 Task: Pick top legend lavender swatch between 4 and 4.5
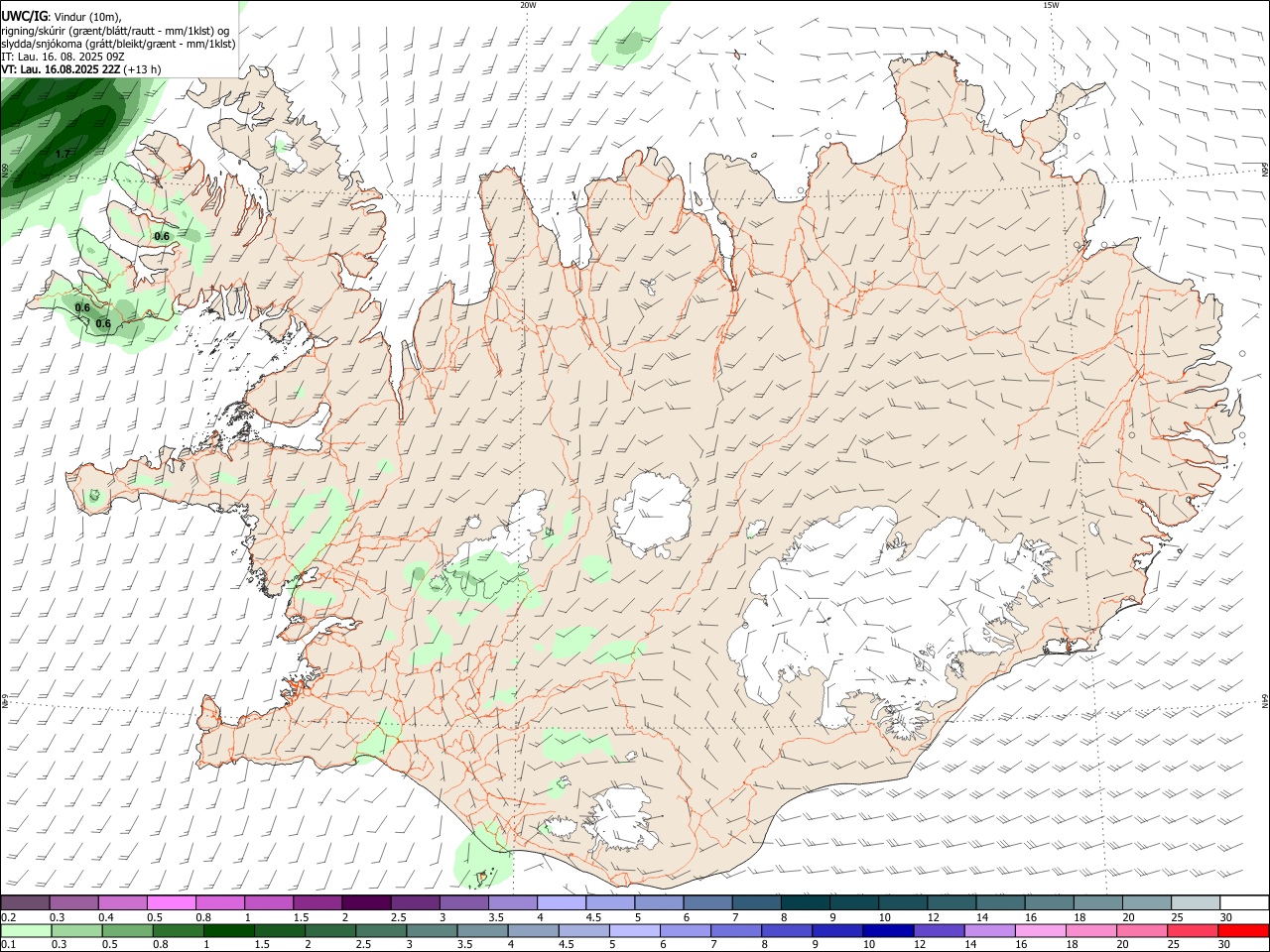click(562, 902)
